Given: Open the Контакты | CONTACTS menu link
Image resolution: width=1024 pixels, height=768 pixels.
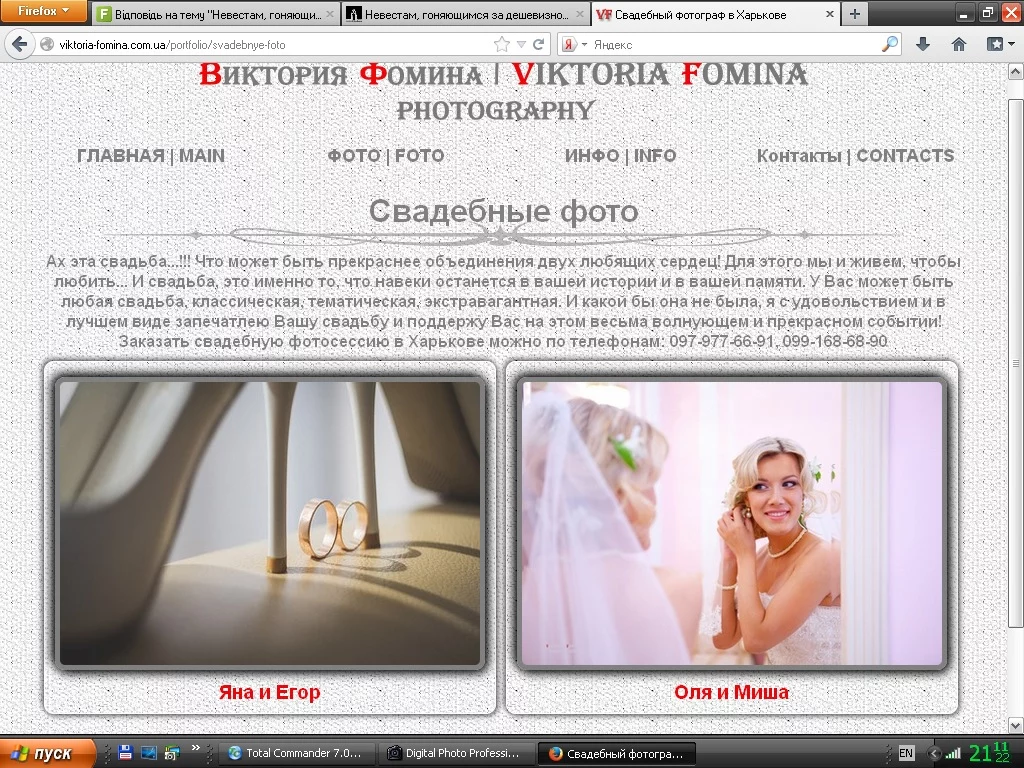Looking at the screenshot, I should [856, 156].
